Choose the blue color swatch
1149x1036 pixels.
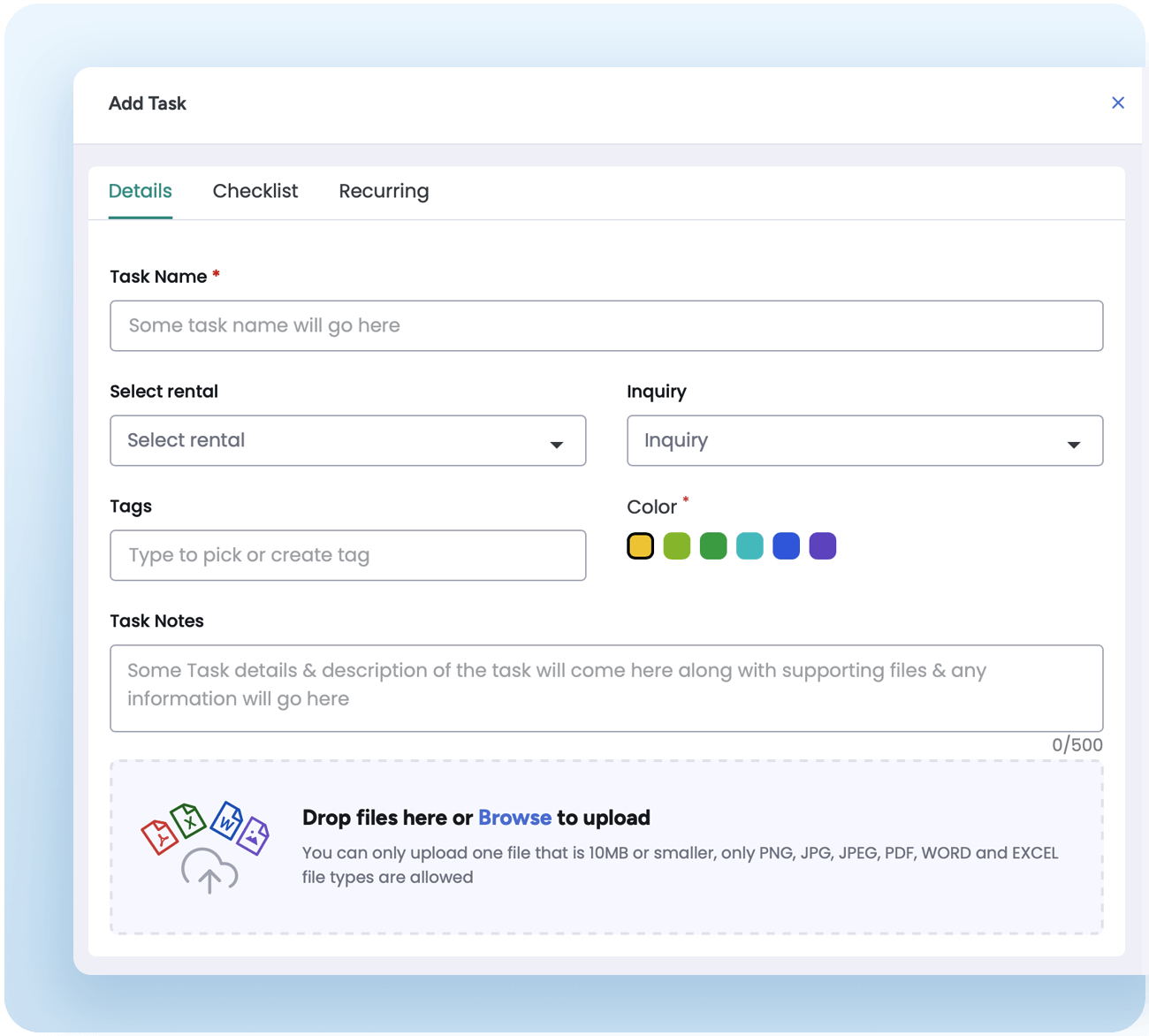point(786,546)
